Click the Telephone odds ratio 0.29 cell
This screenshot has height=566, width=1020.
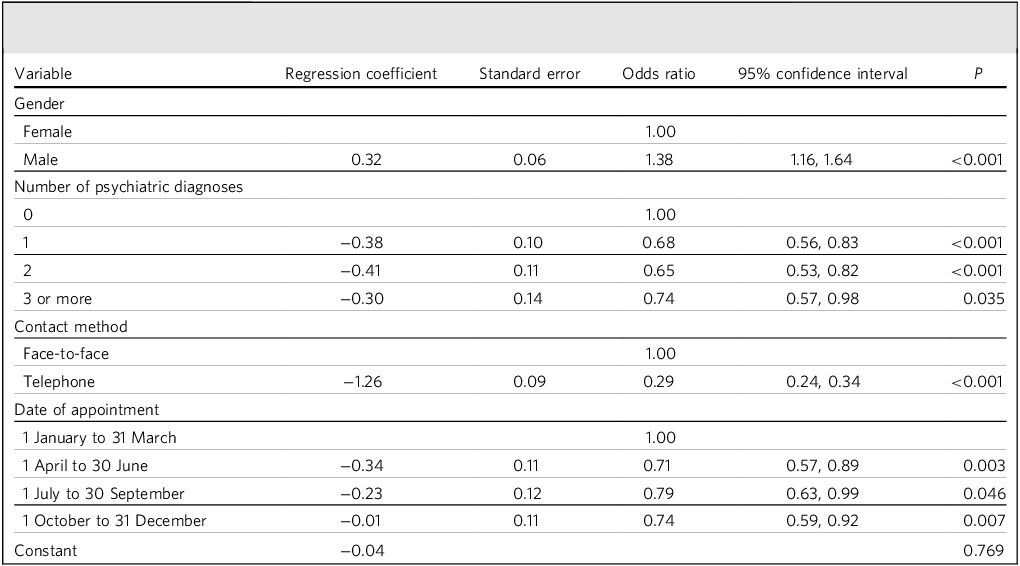click(x=658, y=382)
